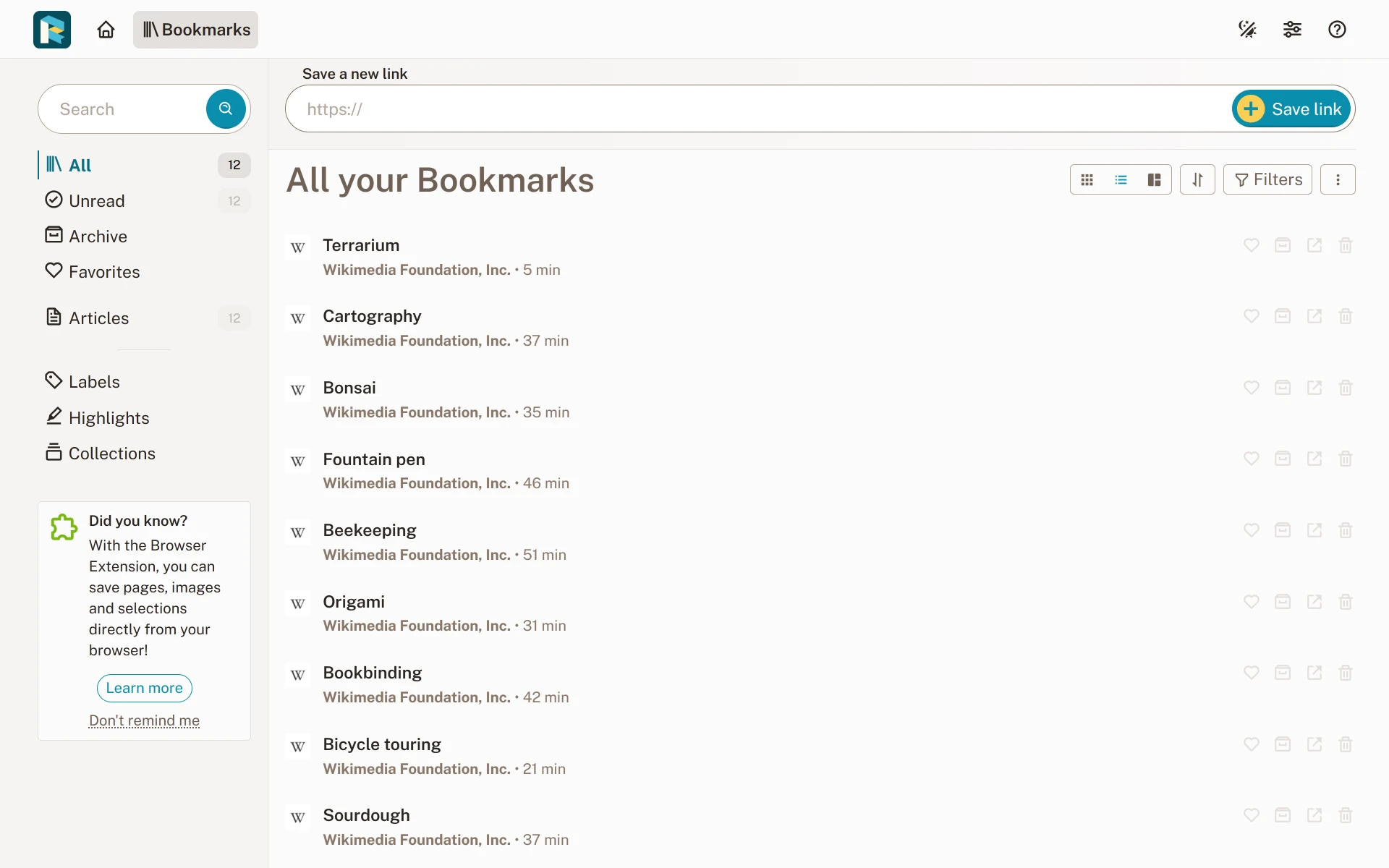
Task: Click the Don't remind me link
Action: (x=144, y=720)
